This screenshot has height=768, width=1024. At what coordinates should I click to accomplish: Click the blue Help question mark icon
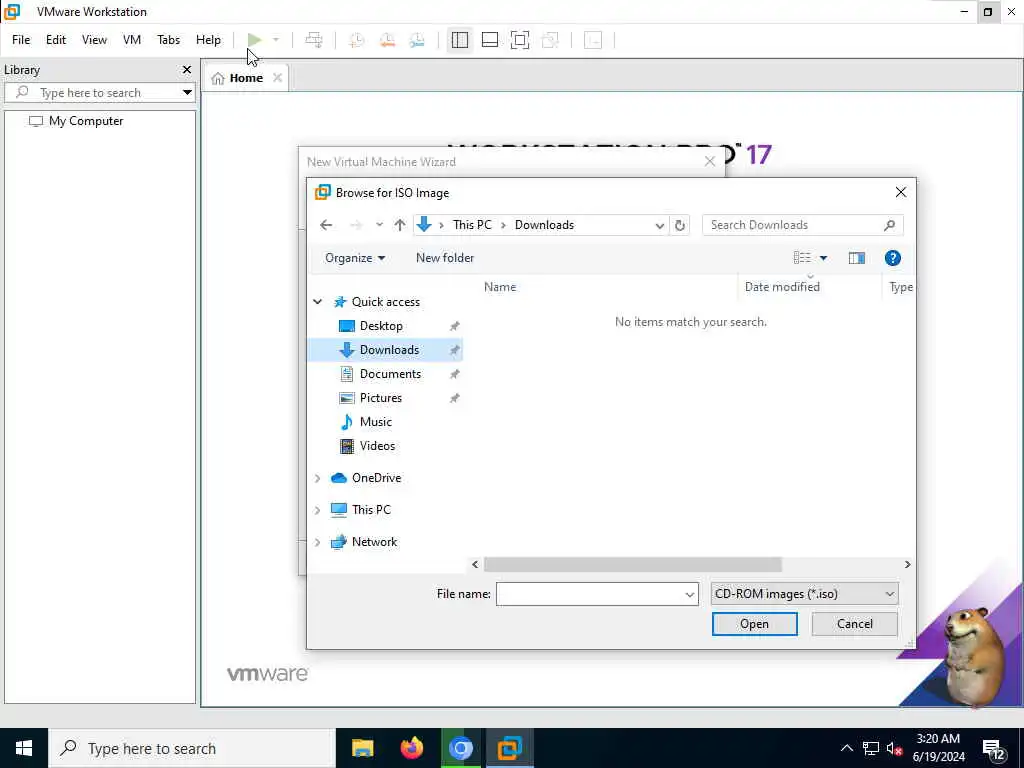pyautogui.click(x=893, y=258)
